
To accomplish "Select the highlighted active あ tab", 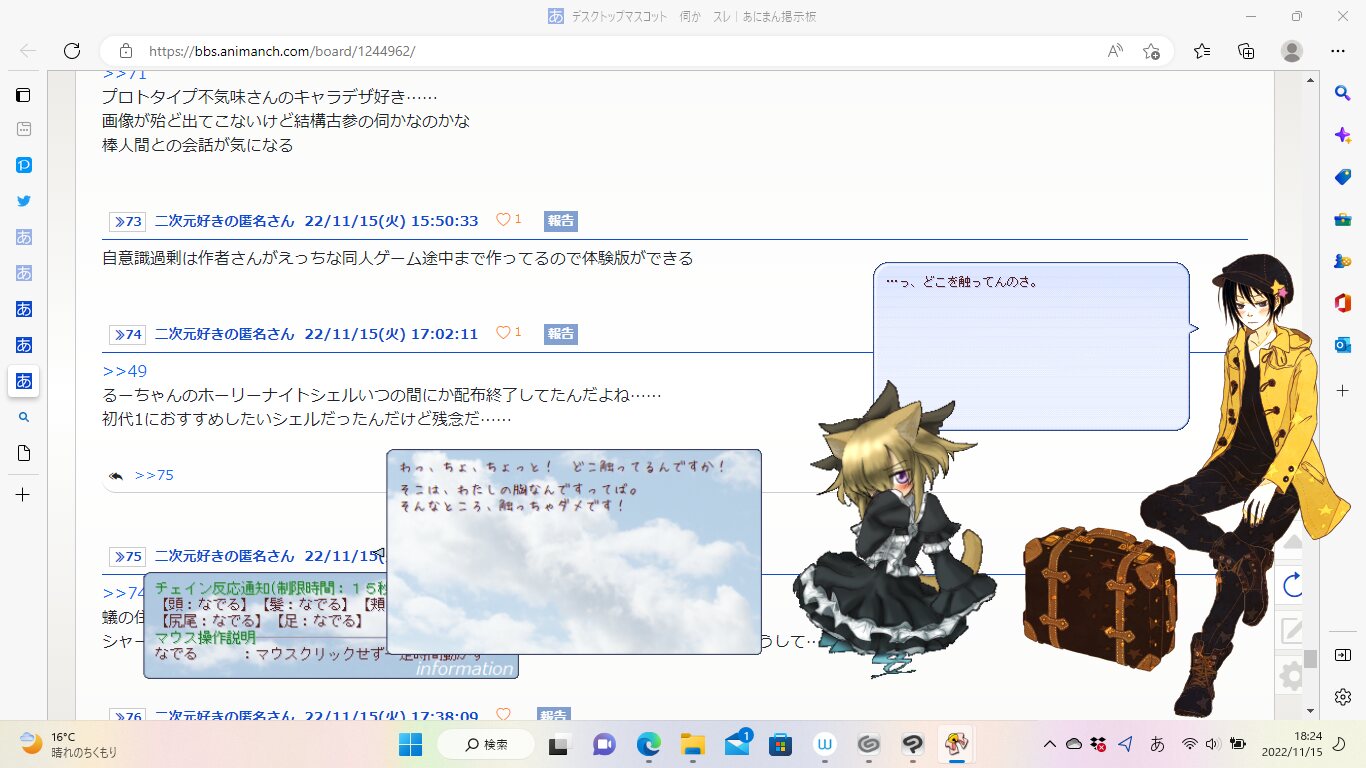I will pyautogui.click(x=24, y=381).
